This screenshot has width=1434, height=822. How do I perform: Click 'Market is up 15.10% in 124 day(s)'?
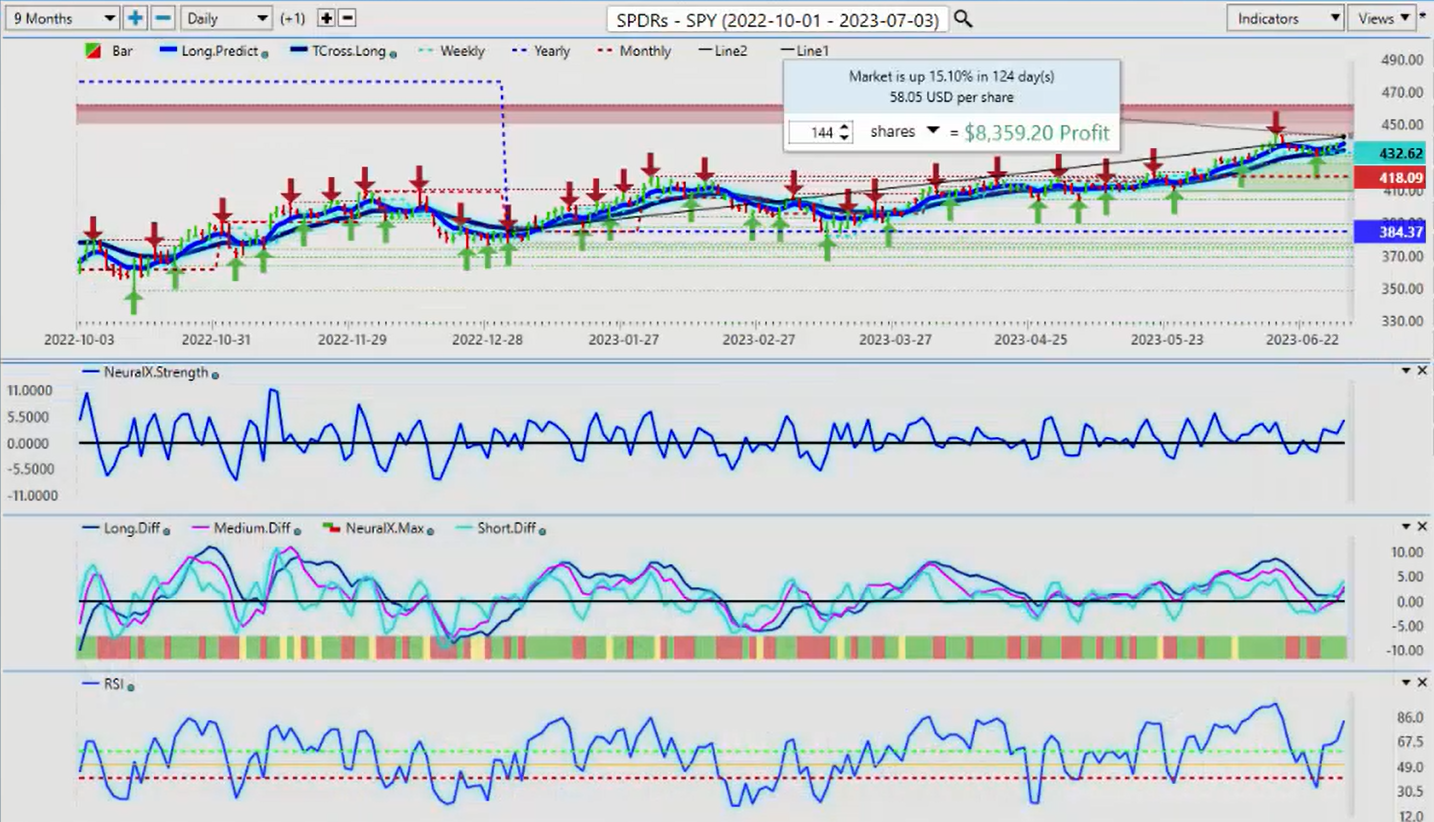[951, 76]
